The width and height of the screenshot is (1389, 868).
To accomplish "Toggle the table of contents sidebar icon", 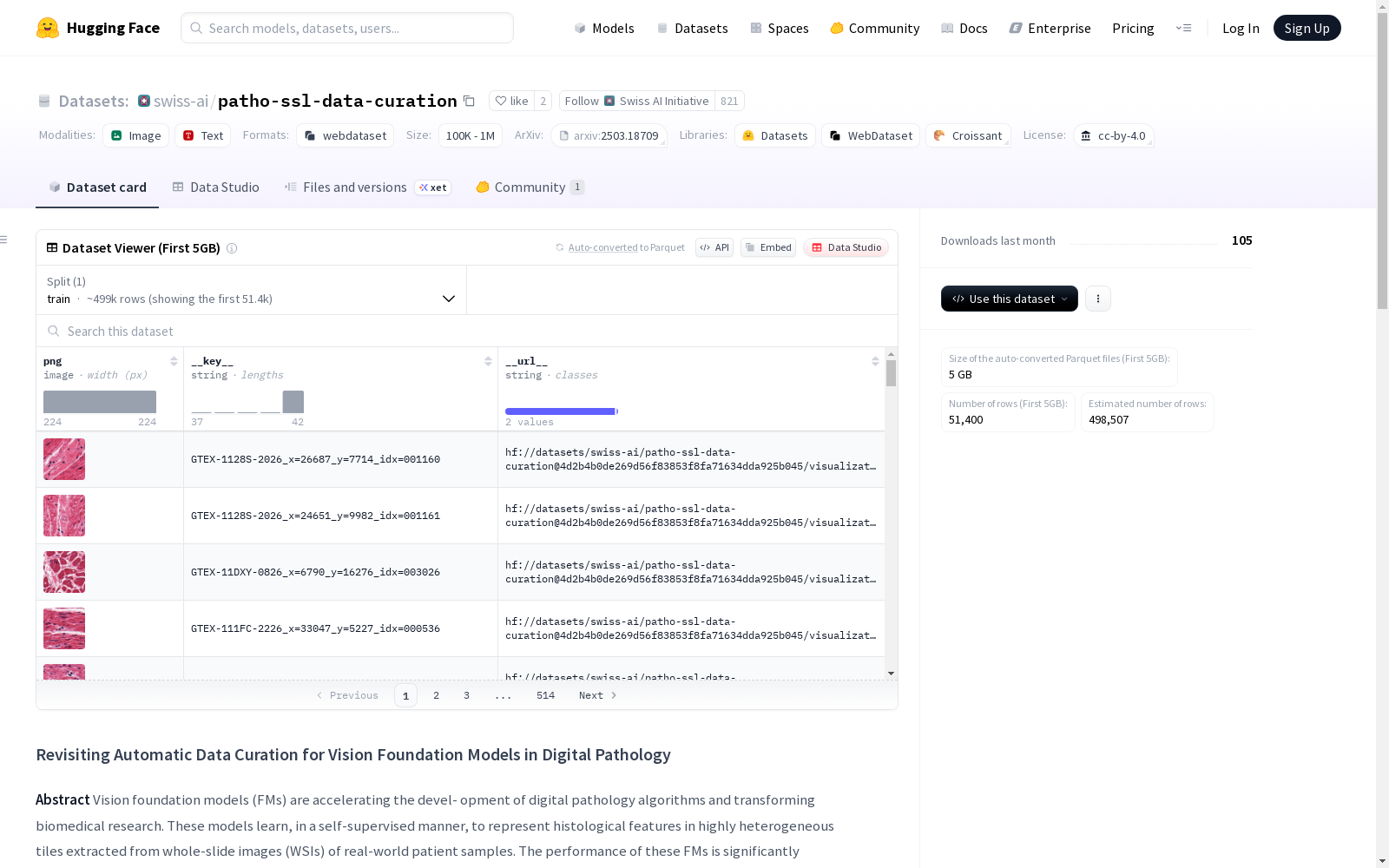I will pos(4,240).
